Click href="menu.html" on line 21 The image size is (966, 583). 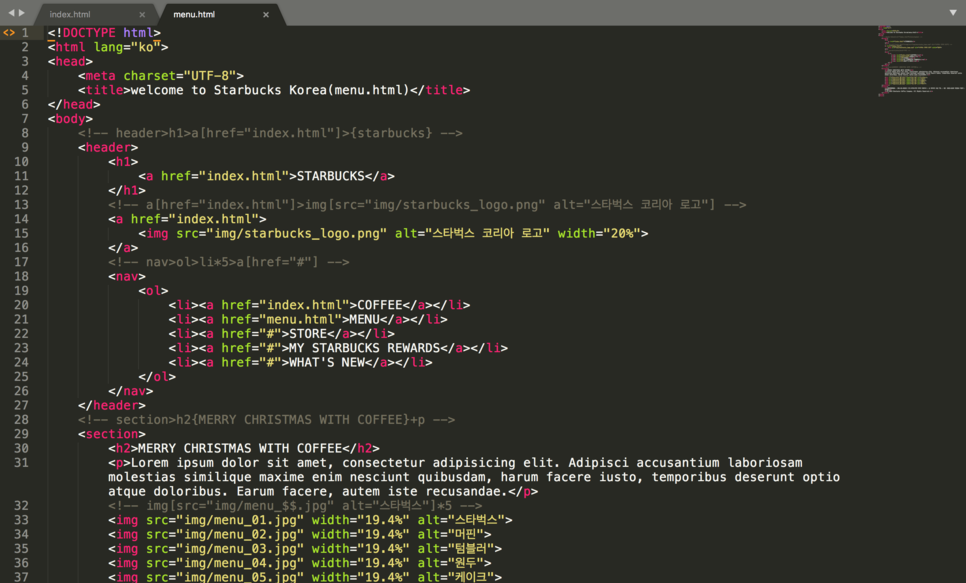tap(282, 319)
